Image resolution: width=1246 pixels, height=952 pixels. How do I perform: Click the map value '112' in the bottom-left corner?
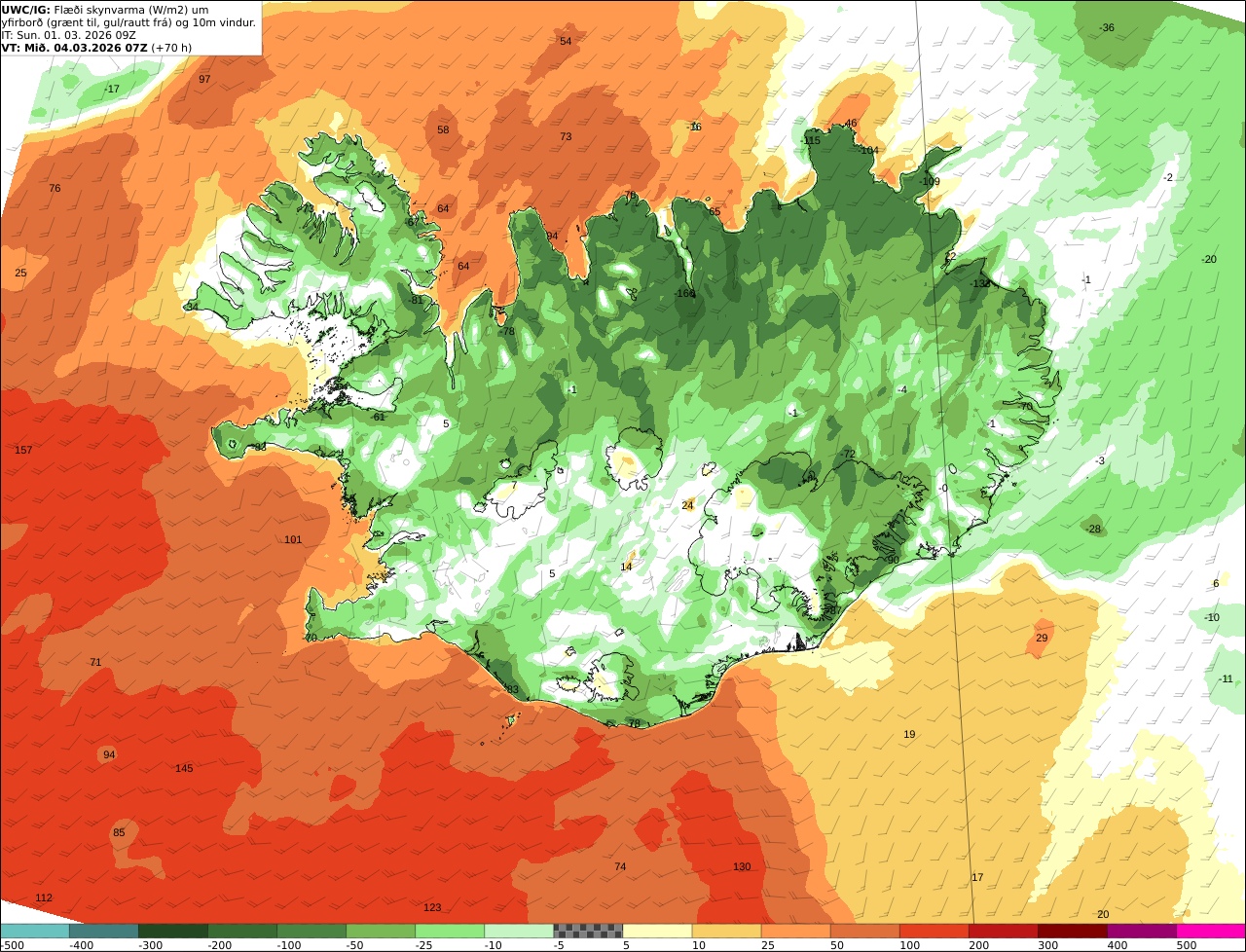[x=44, y=897]
